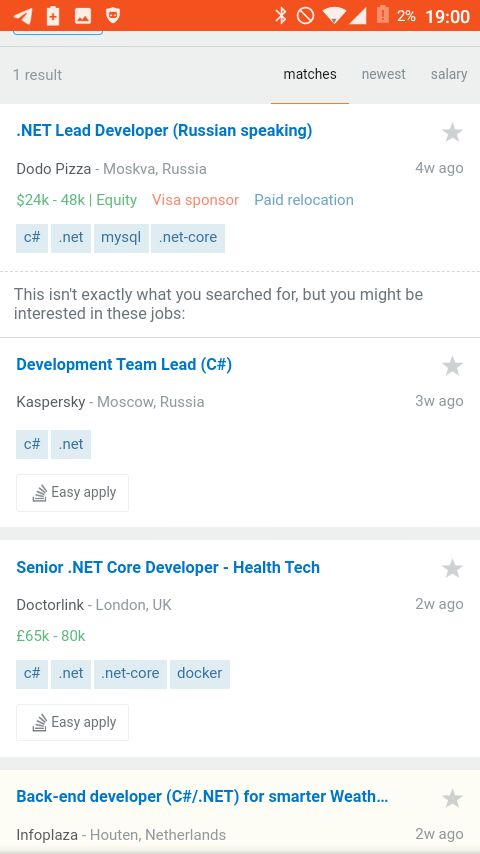Image resolution: width=480 pixels, height=854 pixels.
Task: Save the Back-end developer Infoplaza job star
Action: coord(452,798)
